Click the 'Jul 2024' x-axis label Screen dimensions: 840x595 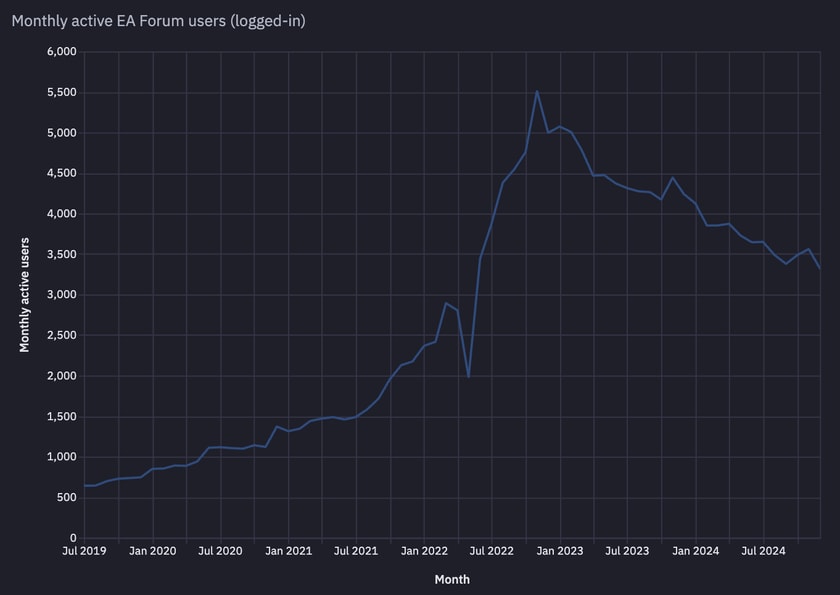coord(763,551)
